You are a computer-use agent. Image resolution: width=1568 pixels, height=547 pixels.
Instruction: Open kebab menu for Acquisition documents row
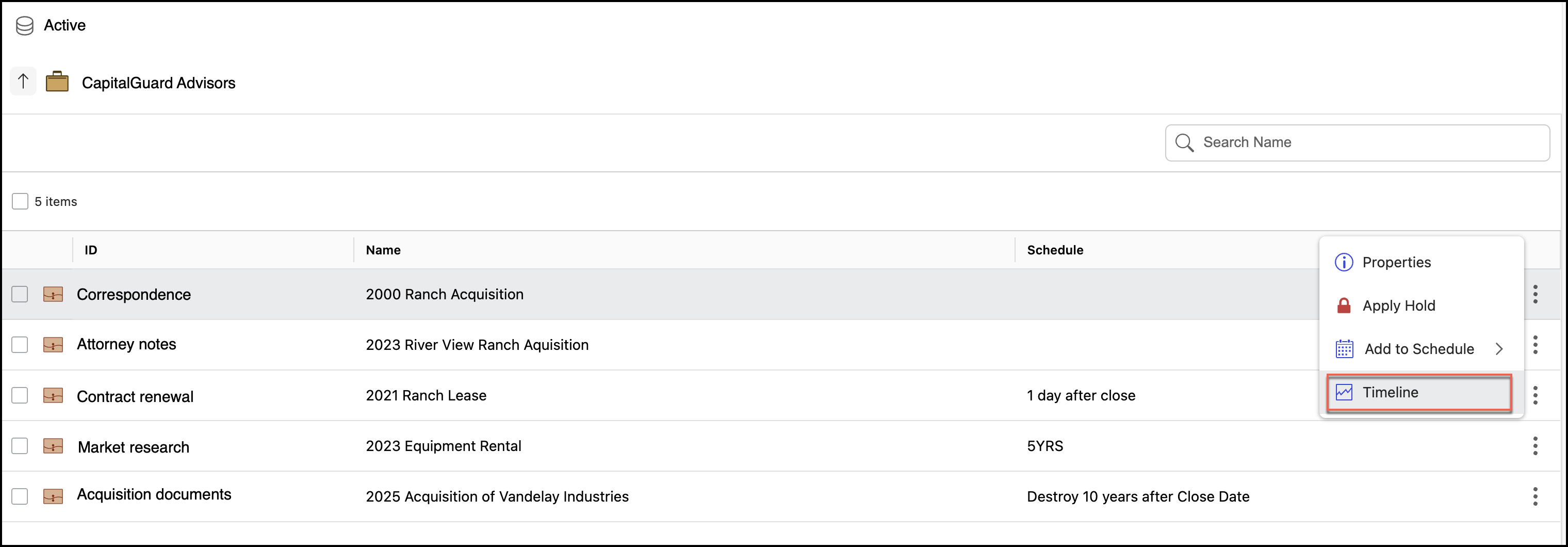[1534, 496]
